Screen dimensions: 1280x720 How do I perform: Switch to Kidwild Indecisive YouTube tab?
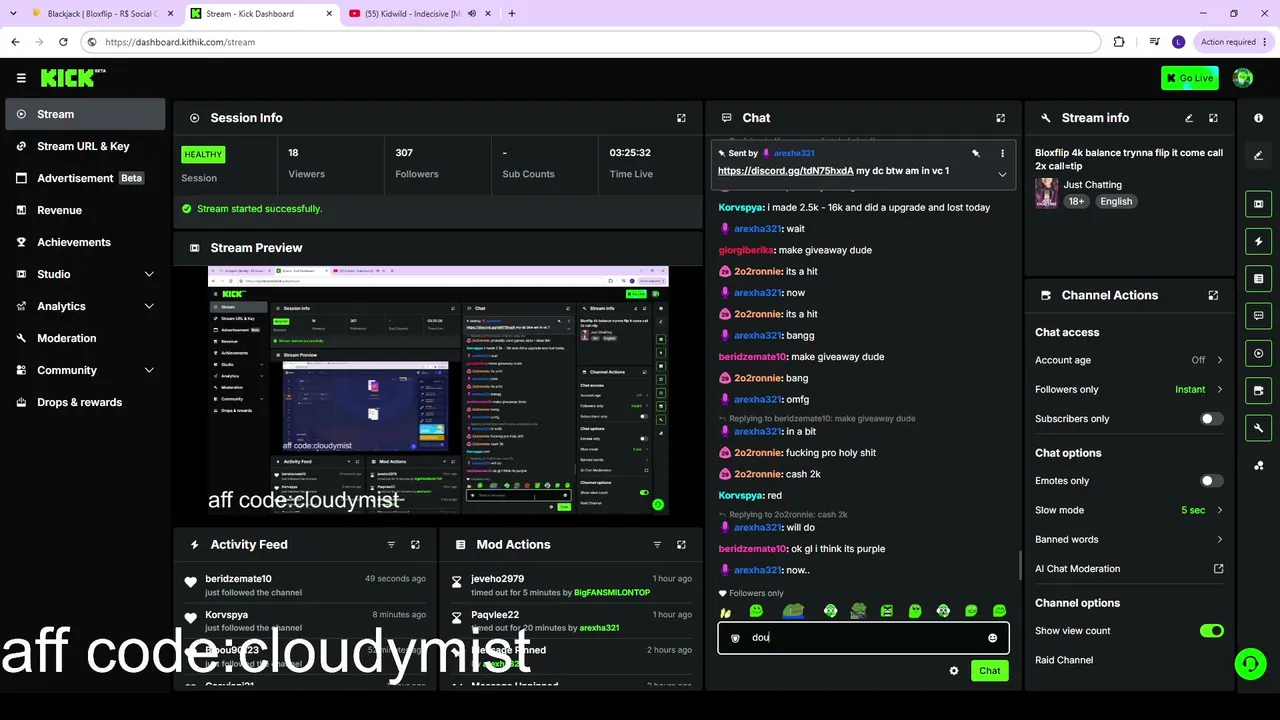coord(420,13)
